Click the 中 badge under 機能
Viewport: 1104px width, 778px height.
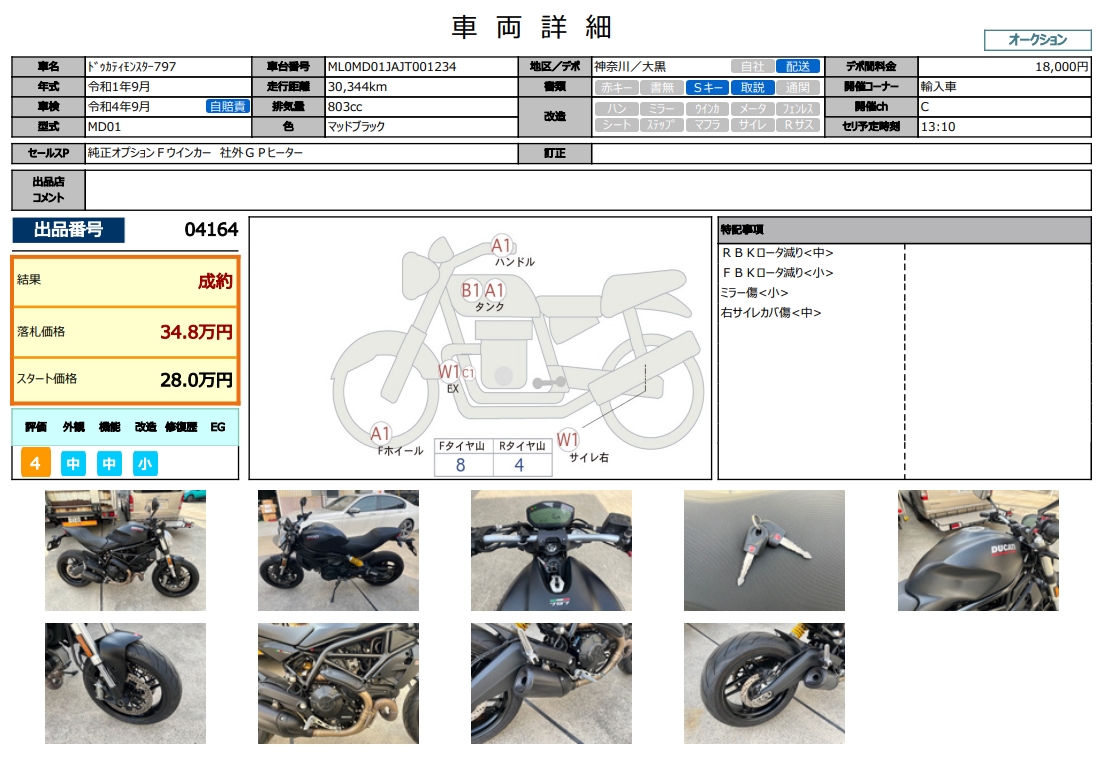[109, 464]
